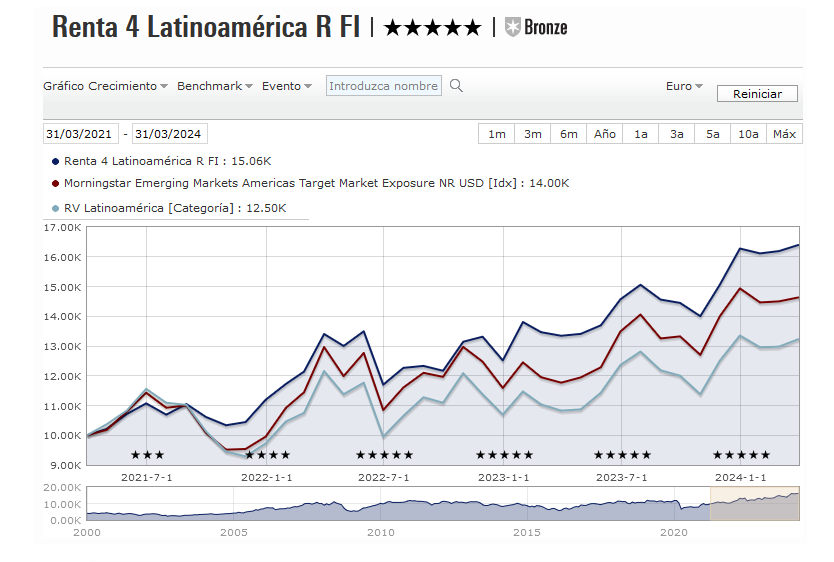
Task: Select the Año period button
Action: pyautogui.click(x=605, y=134)
